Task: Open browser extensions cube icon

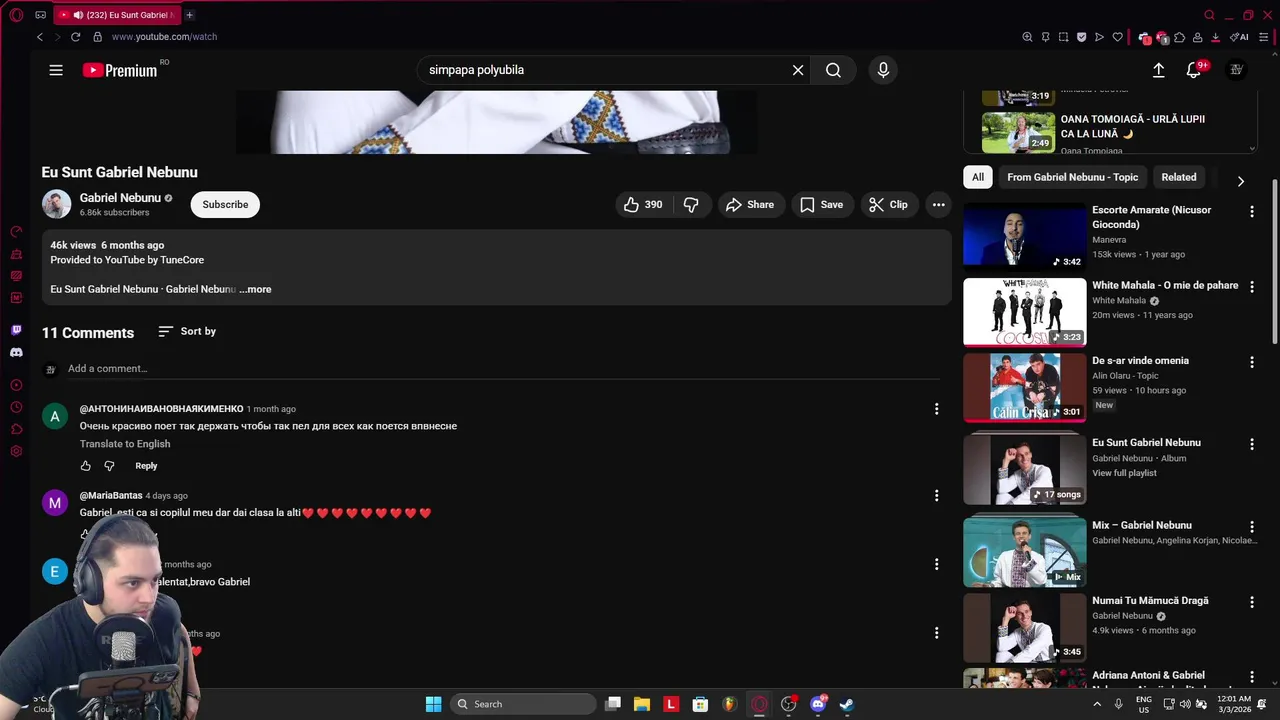Action: [1179, 37]
